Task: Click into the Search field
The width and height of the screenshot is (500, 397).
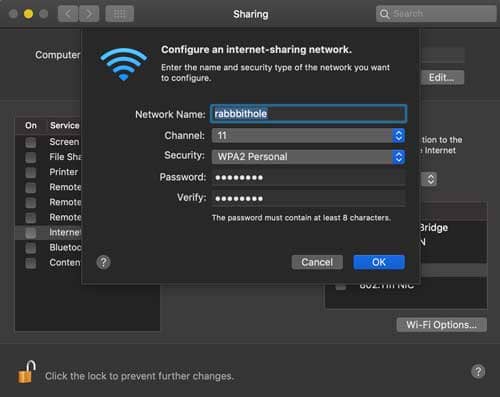Action: [x=436, y=14]
